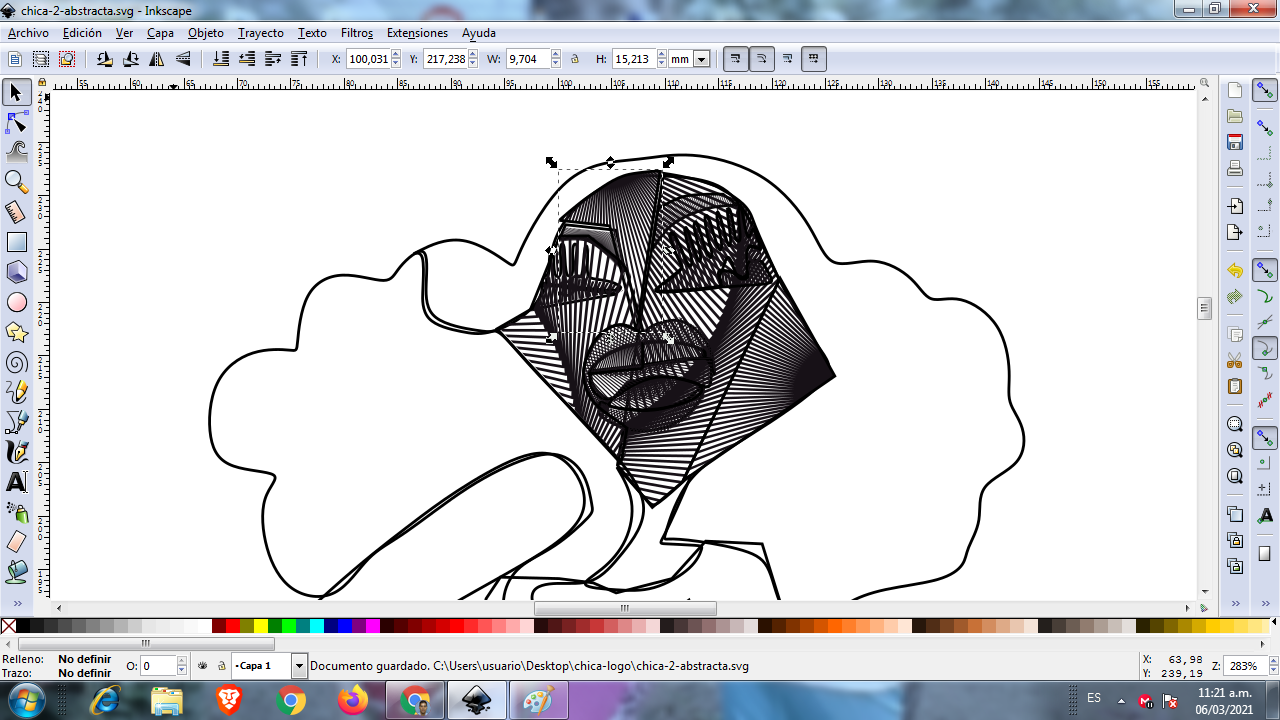This screenshot has width=1280, height=720.
Task: Click width W stepper arrows
Action: click(x=555, y=59)
